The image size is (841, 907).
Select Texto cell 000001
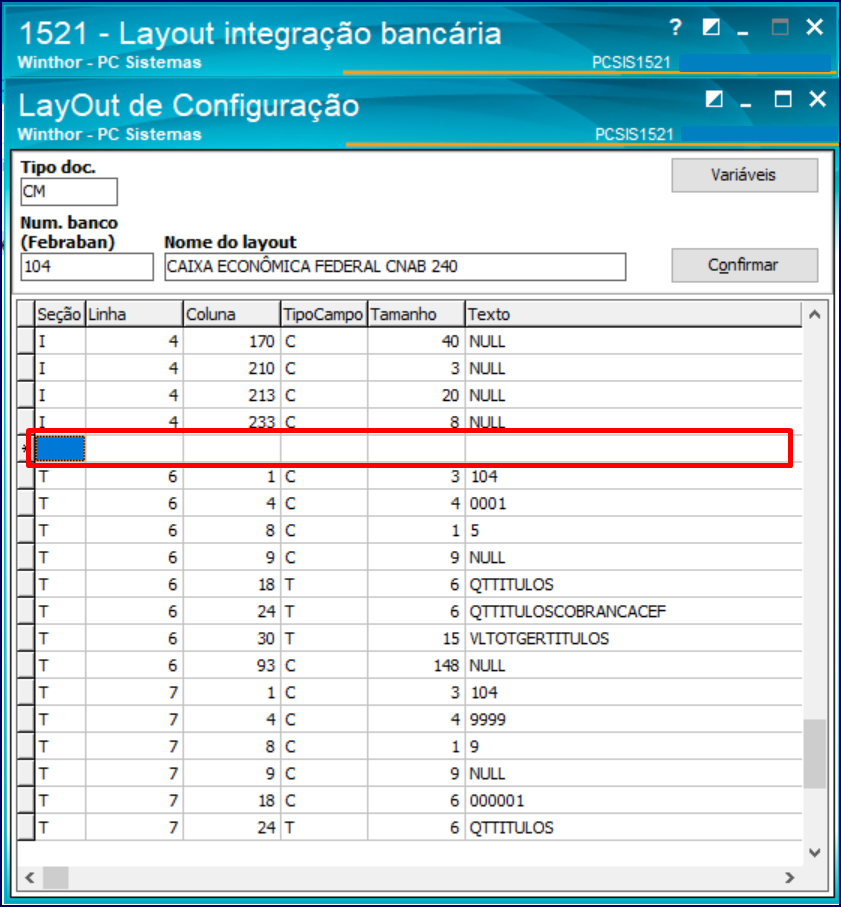click(634, 801)
